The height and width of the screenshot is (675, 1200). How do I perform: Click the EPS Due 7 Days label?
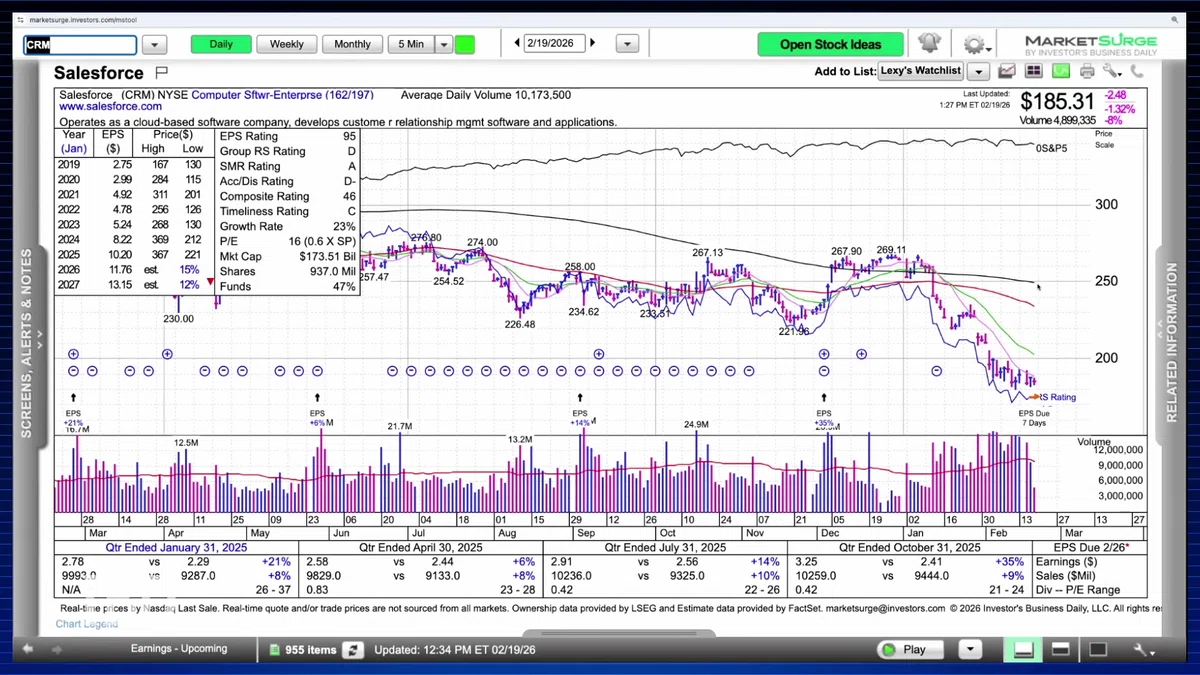(x=1034, y=417)
